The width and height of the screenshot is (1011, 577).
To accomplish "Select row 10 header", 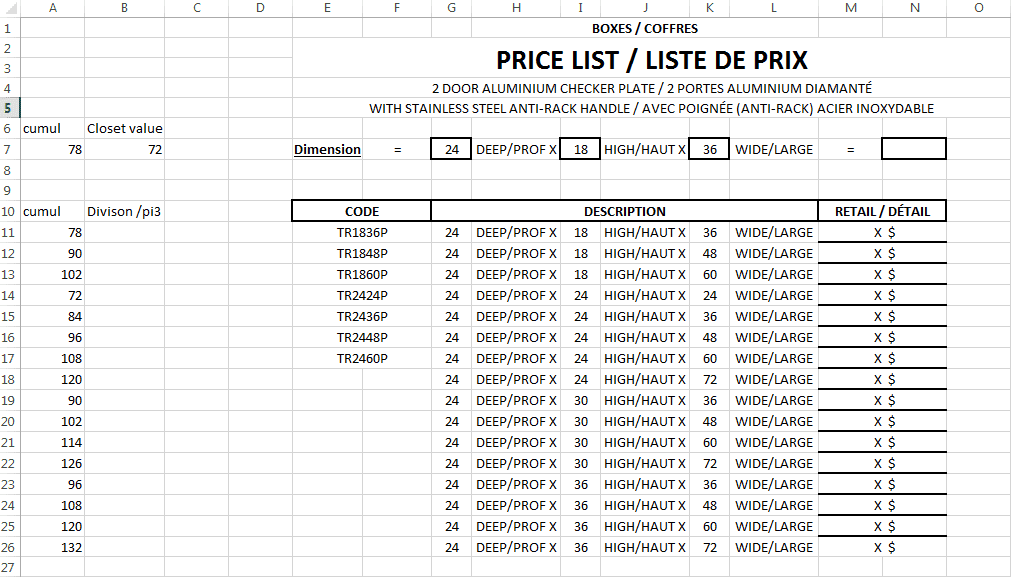I will (x=8, y=211).
